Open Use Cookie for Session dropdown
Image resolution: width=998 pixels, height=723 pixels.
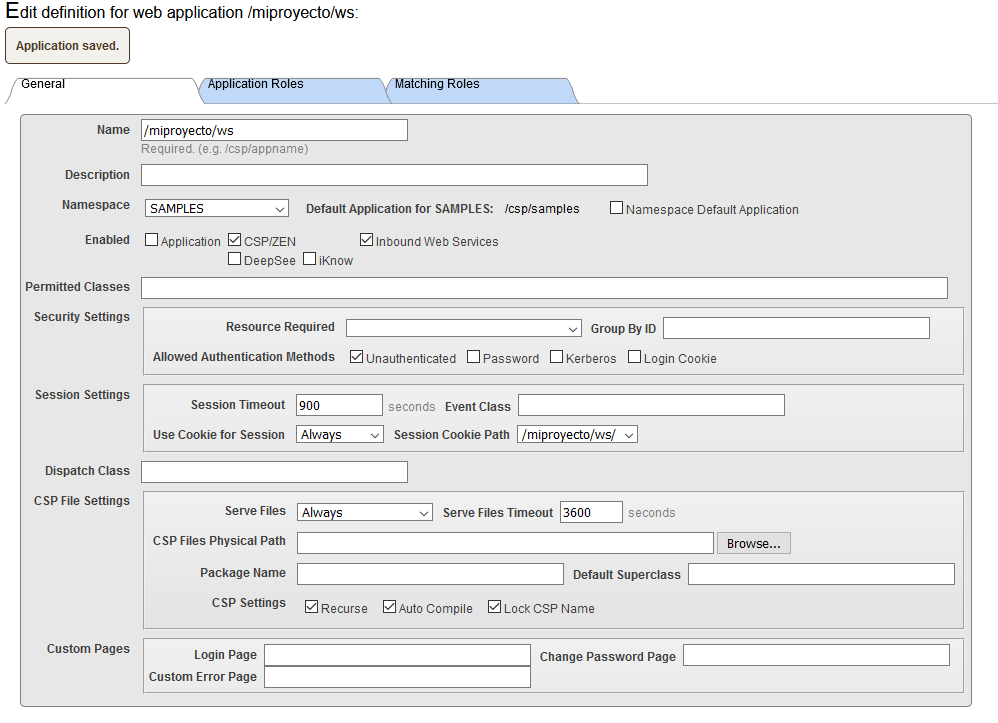pyautogui.click(x=340, y=435)
